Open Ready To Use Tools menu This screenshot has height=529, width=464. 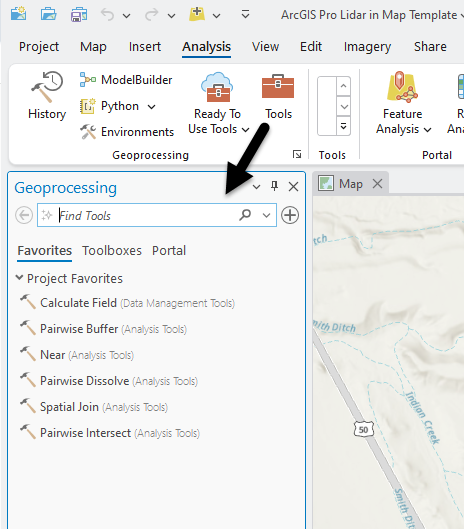[218, 103]
